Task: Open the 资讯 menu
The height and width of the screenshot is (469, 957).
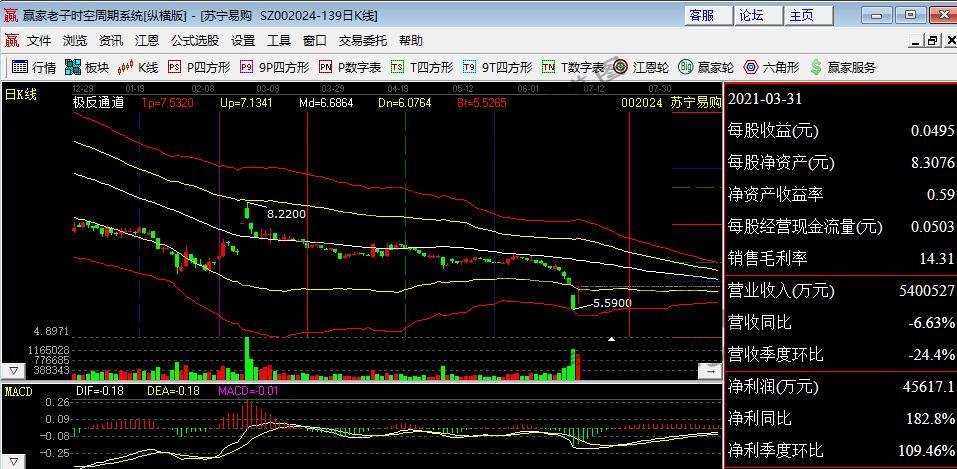Action: [x=111, y=41]
